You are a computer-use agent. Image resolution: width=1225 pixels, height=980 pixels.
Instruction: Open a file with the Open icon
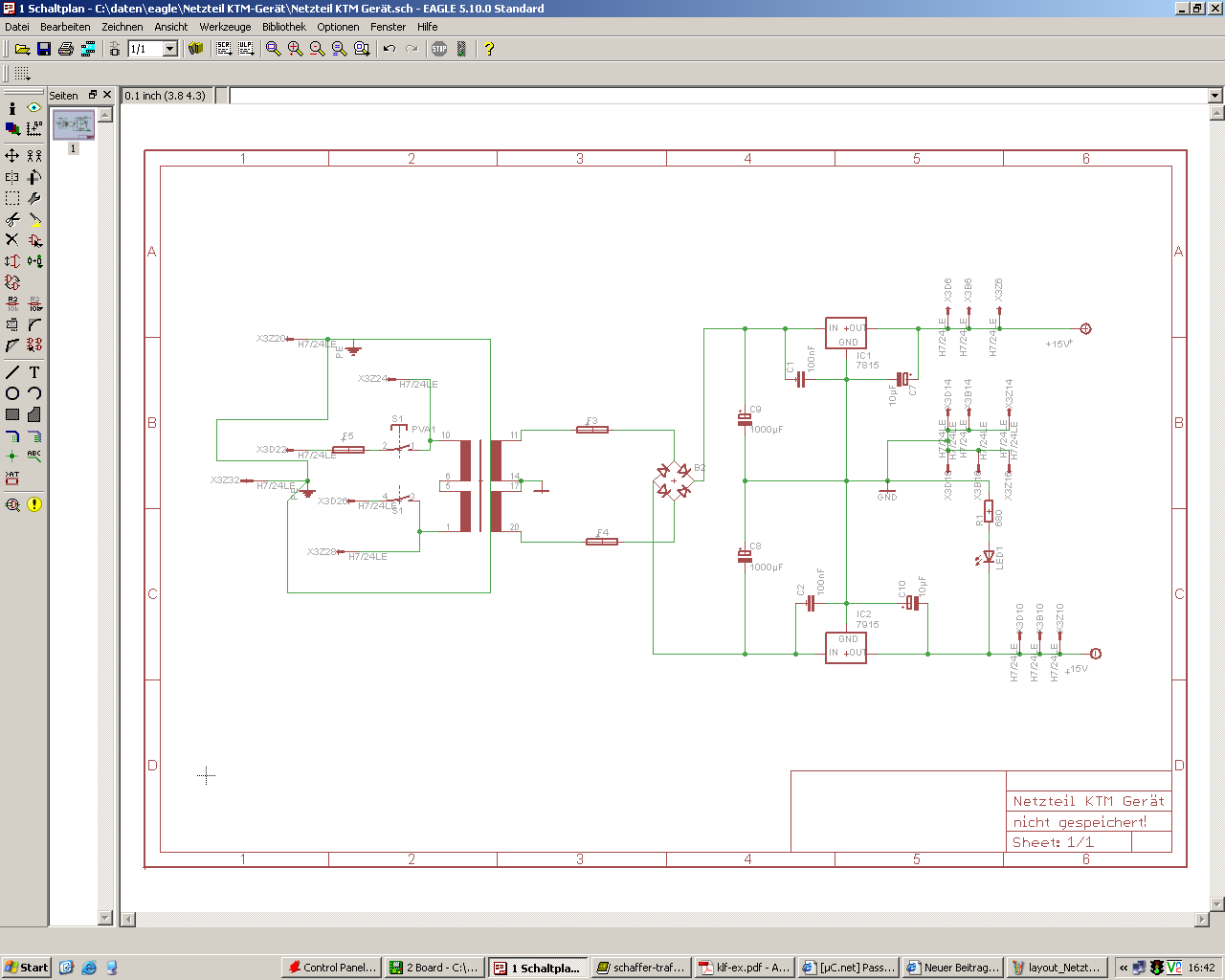[22, 49]
